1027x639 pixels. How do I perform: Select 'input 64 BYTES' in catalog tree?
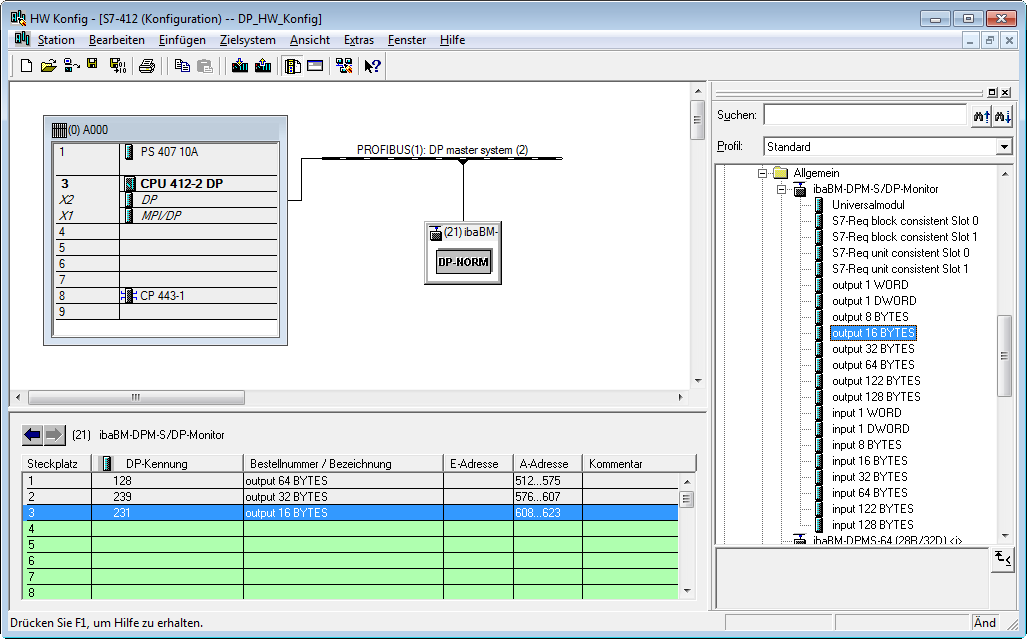(x=869, y=493)
